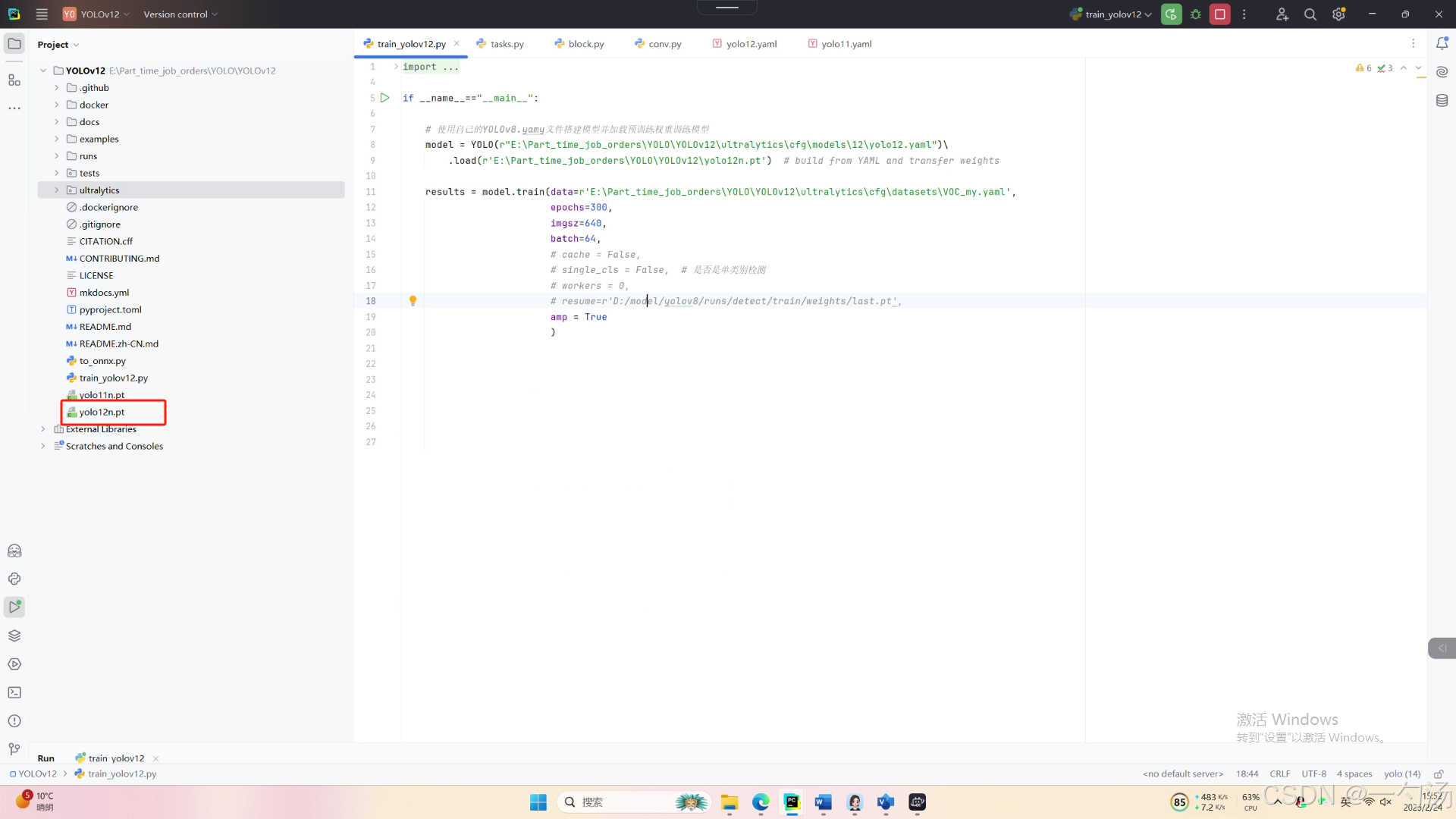Click the Debug bug icon
Image resolution: width=1456 pixels, height=819 pixels.
pyautogui.click(x=1196, y=14)
